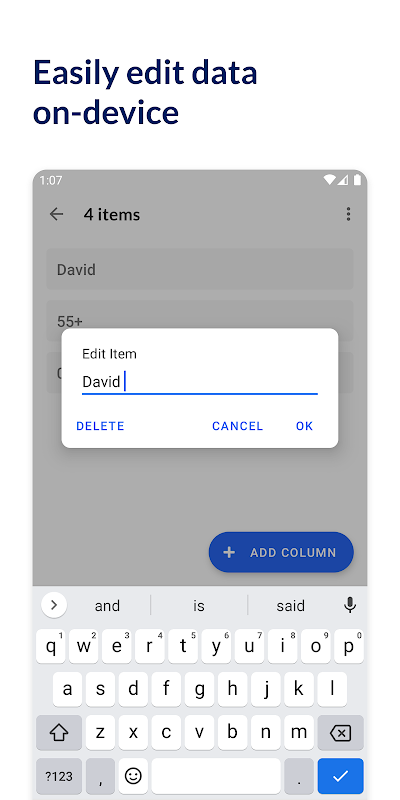Click CANCEL in the Edit Item dialog
This screenshot has width=400, height=800.
pyautogui.click(x=237, y=426)
